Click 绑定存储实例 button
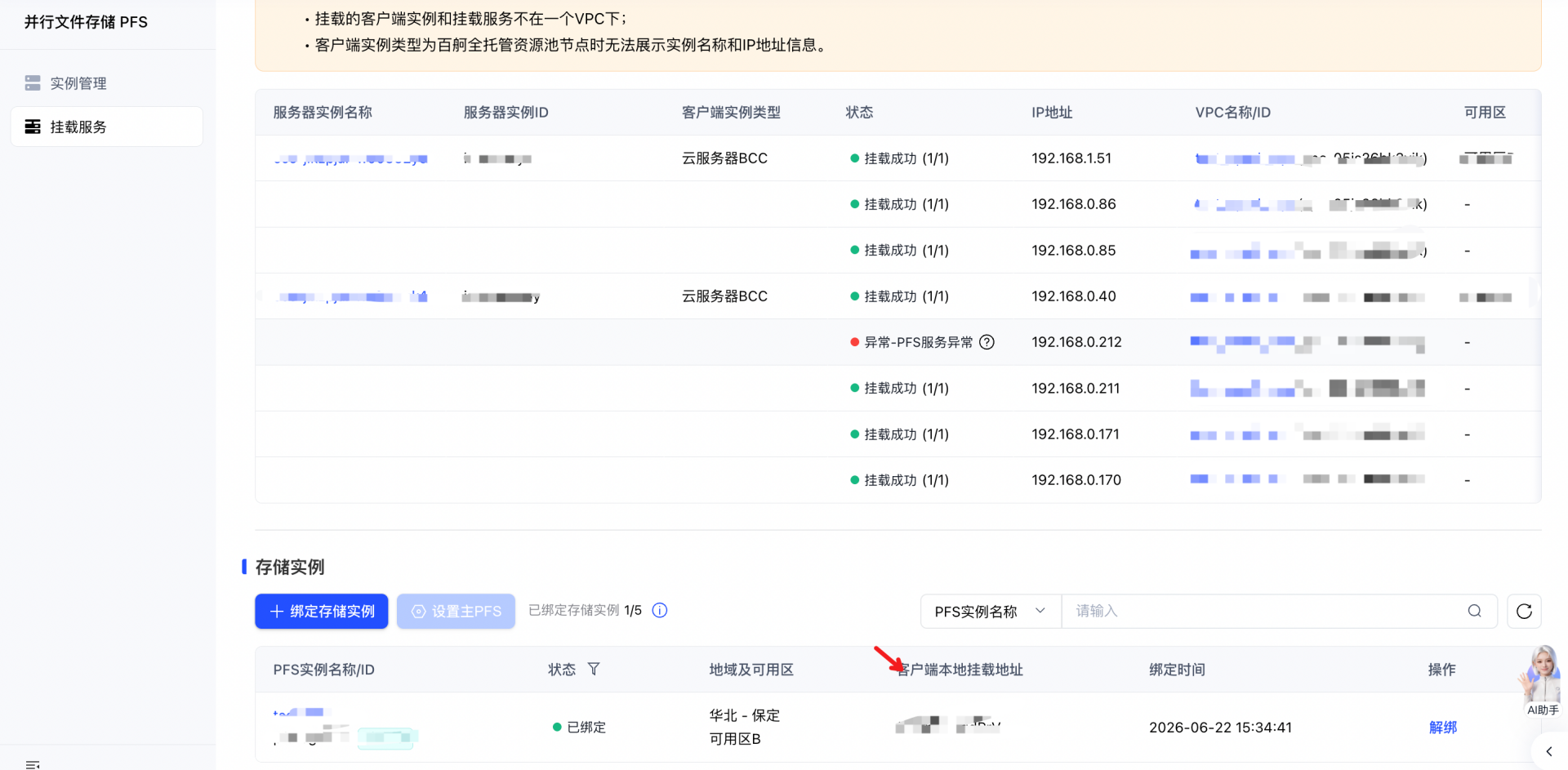Screen dimensions: 1568x770 coord(322,611)
